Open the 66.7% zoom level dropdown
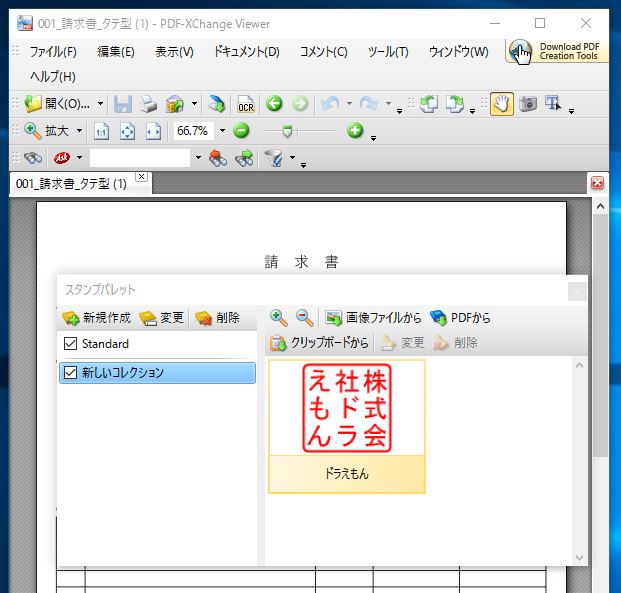621x593 pixels. (x=222, y=130)
